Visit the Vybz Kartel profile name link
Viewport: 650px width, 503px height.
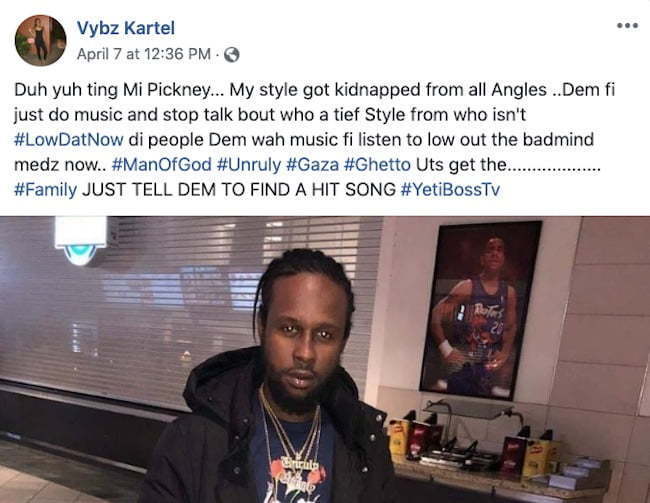click(126, 28)
